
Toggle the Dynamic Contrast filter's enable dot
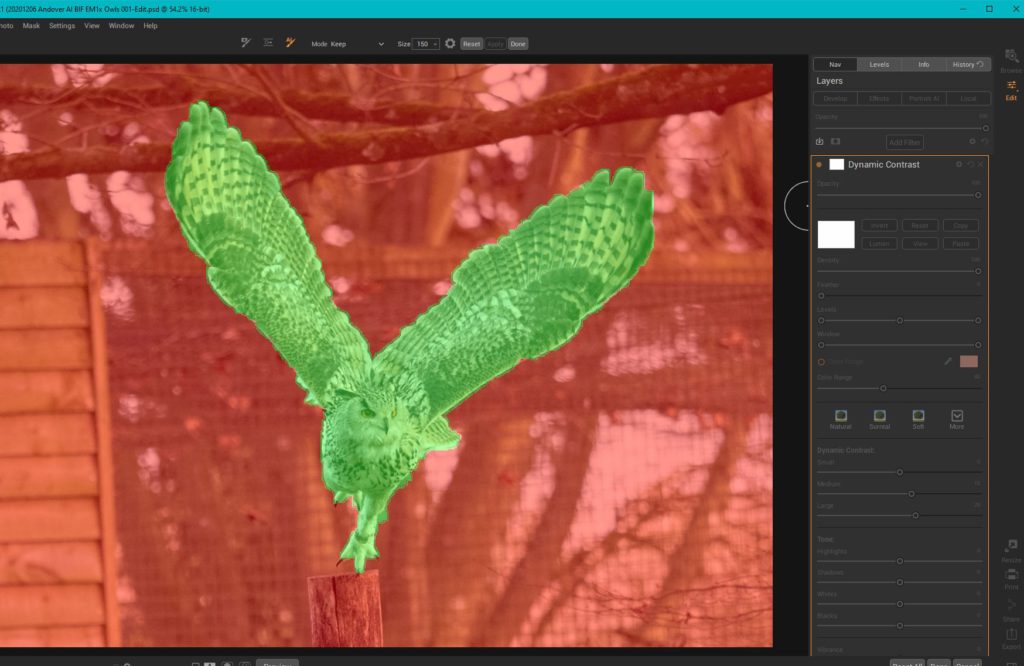(x=821, y=164)
